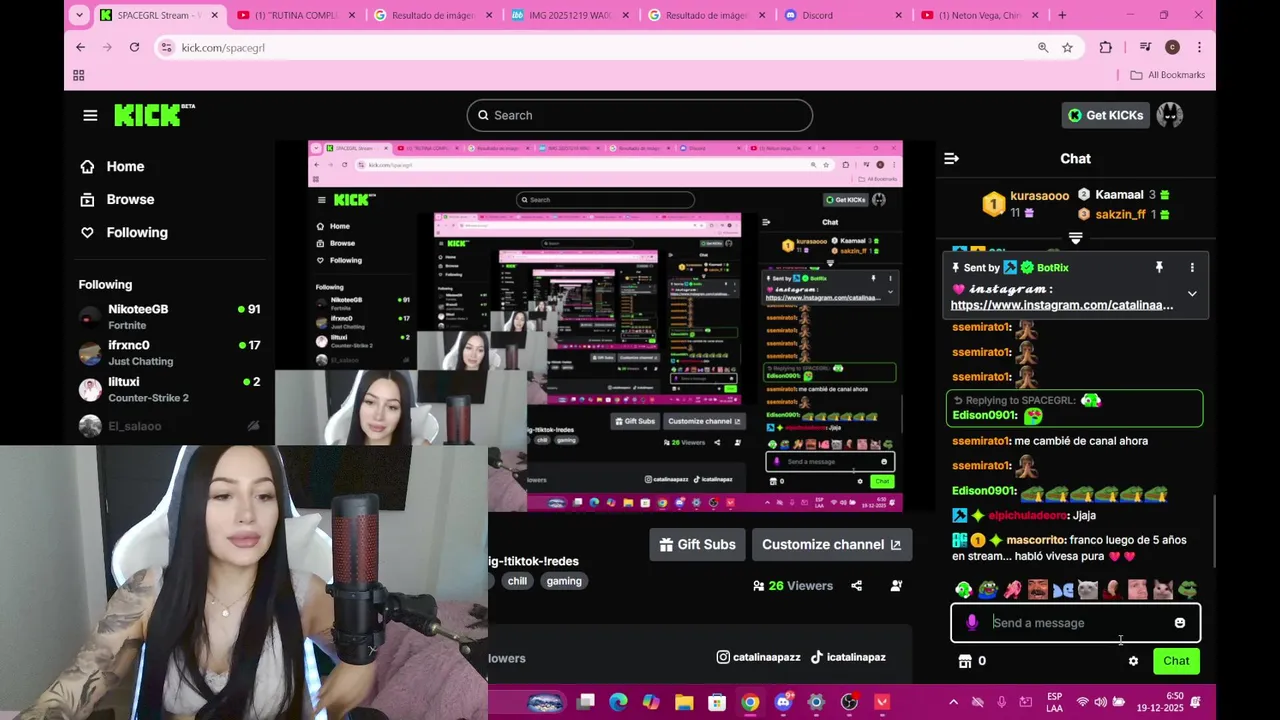Open ifrxnc0 Just Chatting channel
Screen dimensions: 1280x720
tap(170, 352)
